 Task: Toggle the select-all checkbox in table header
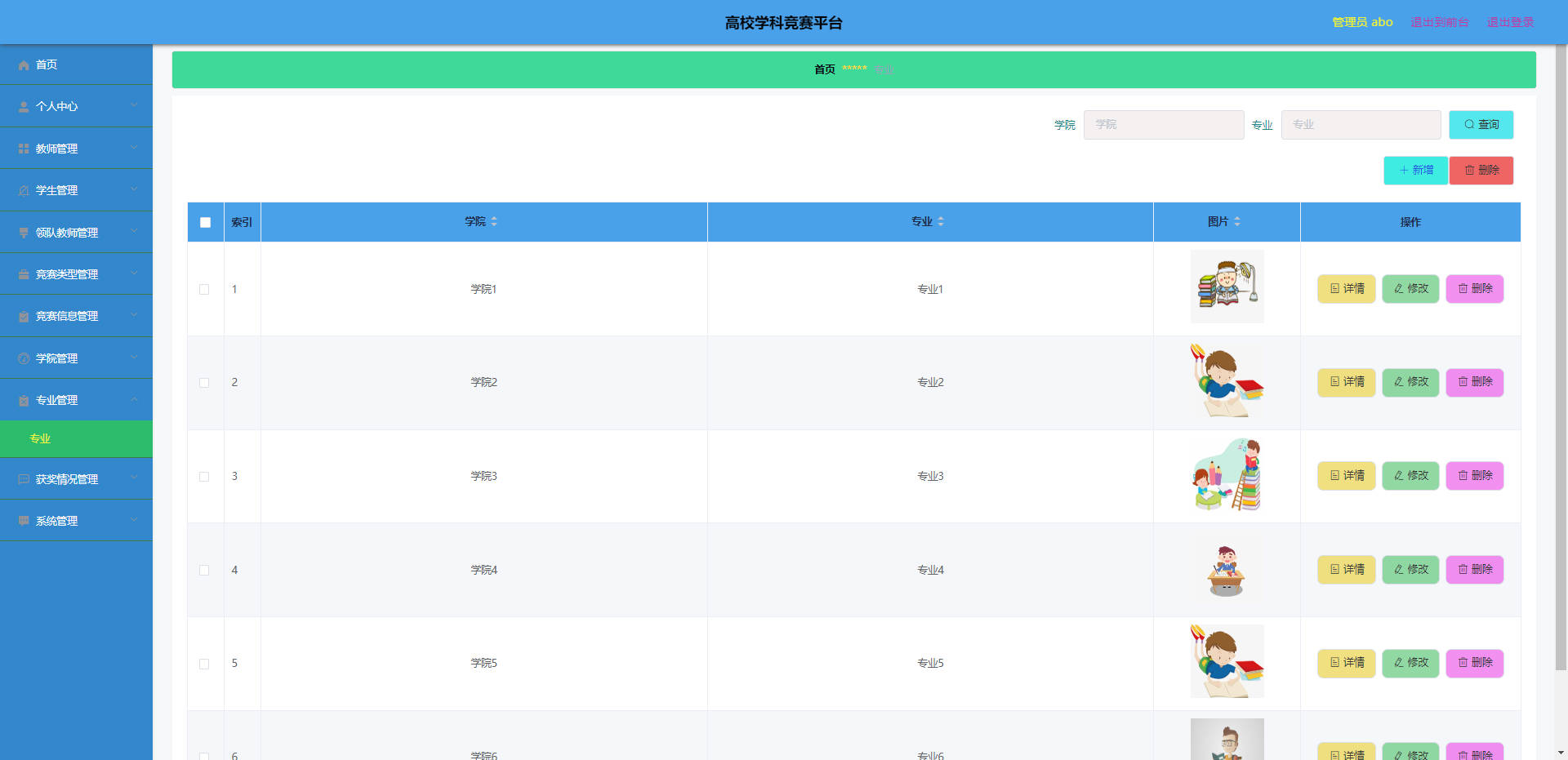point(205,223)
